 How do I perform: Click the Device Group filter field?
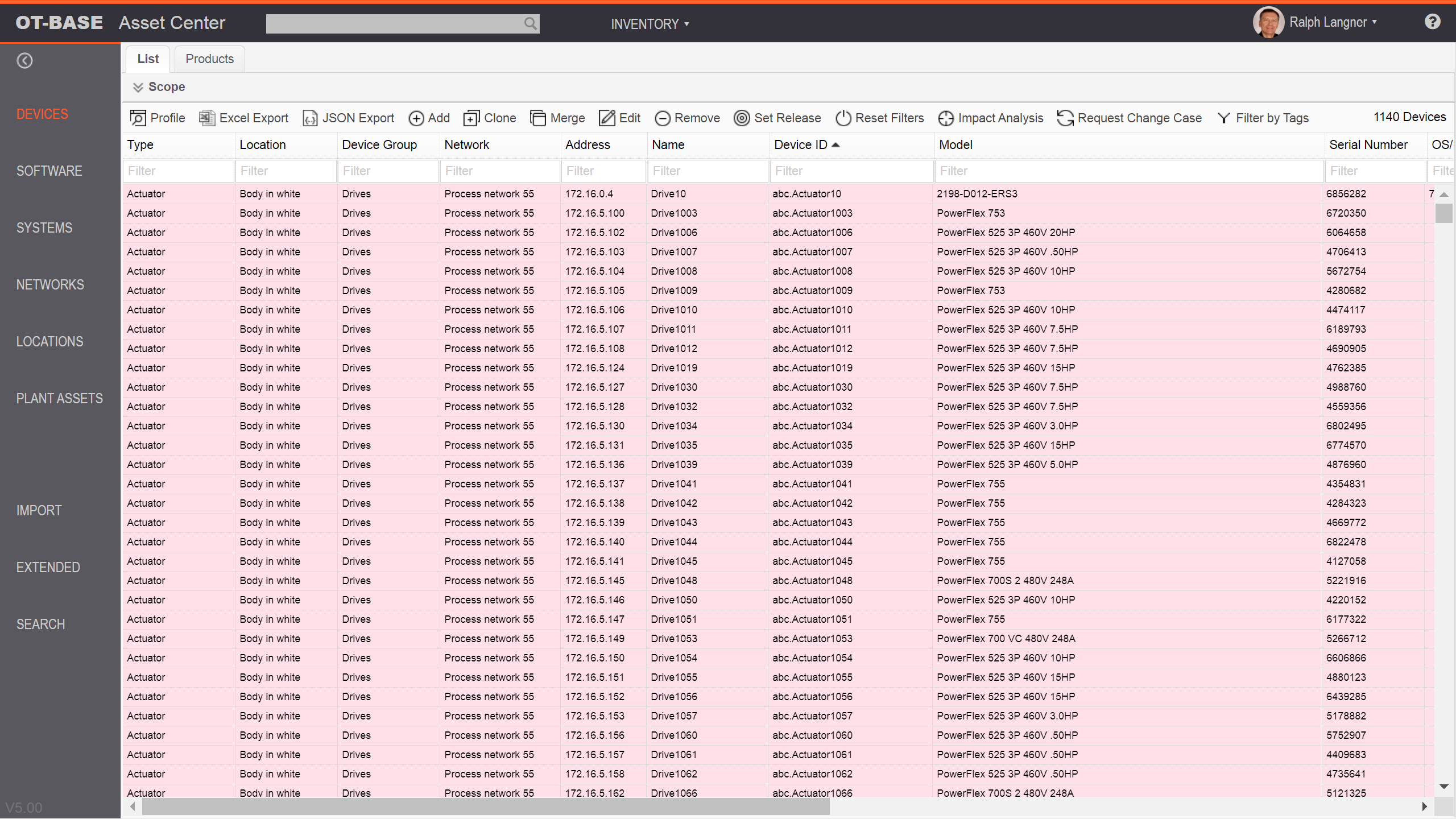click(x=388, y=171)
